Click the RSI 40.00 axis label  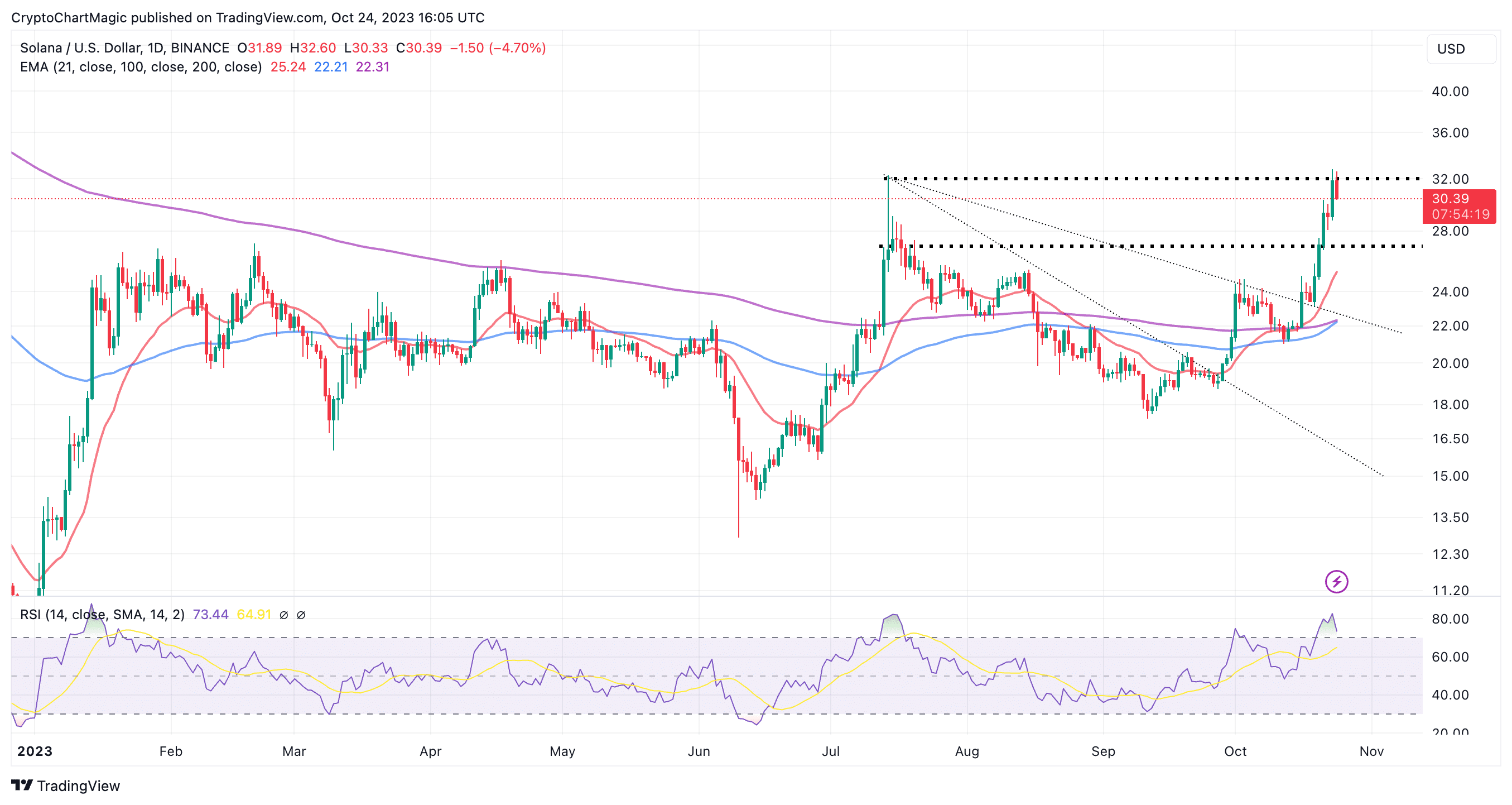[1450, 694]
